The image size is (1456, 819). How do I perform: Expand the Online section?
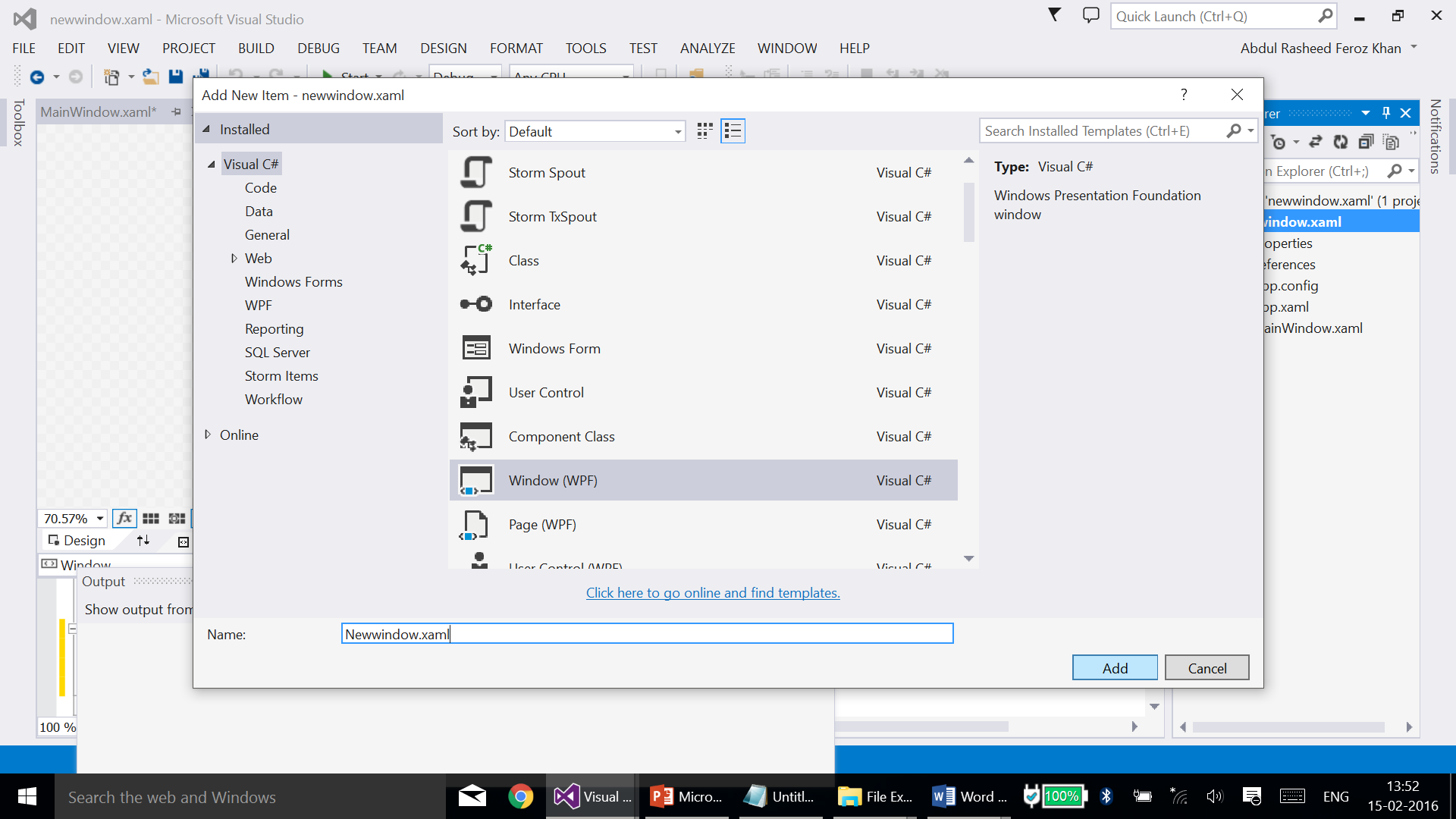tap(208, 435)
